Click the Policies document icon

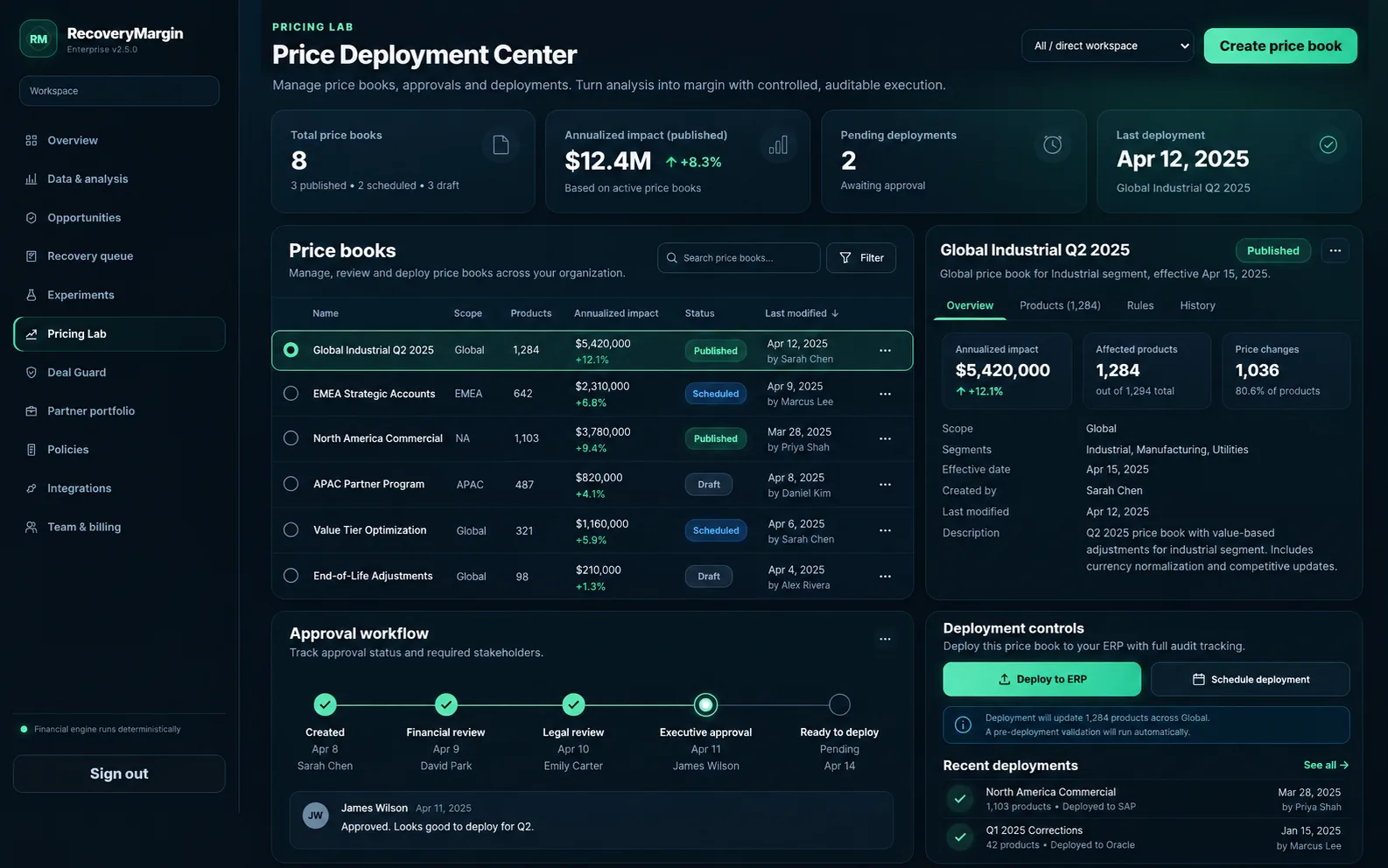point(32,450)
